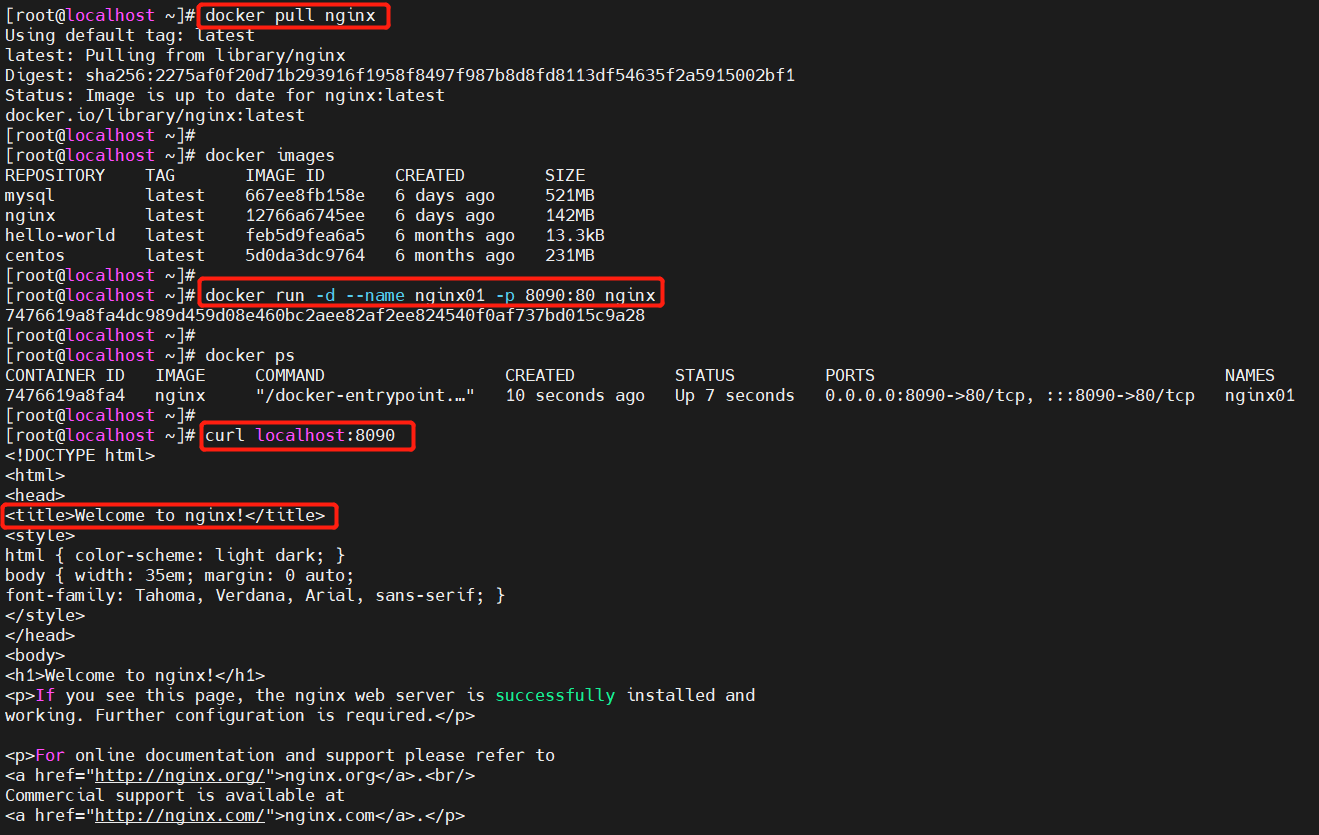
Task: Click the 142MB size value
Action: [570, 215]
